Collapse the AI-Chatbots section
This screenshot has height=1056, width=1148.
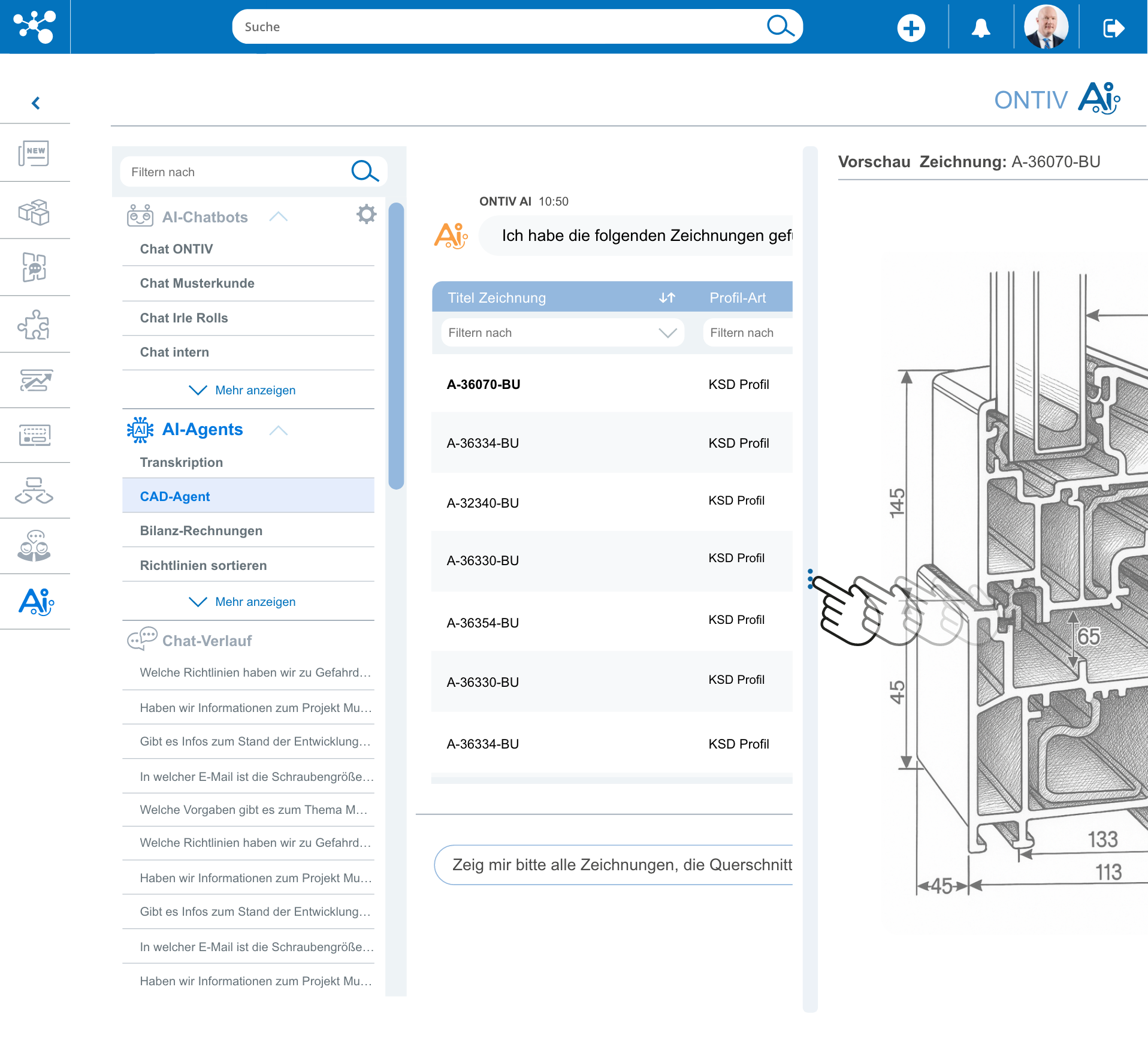pos(278,216)
